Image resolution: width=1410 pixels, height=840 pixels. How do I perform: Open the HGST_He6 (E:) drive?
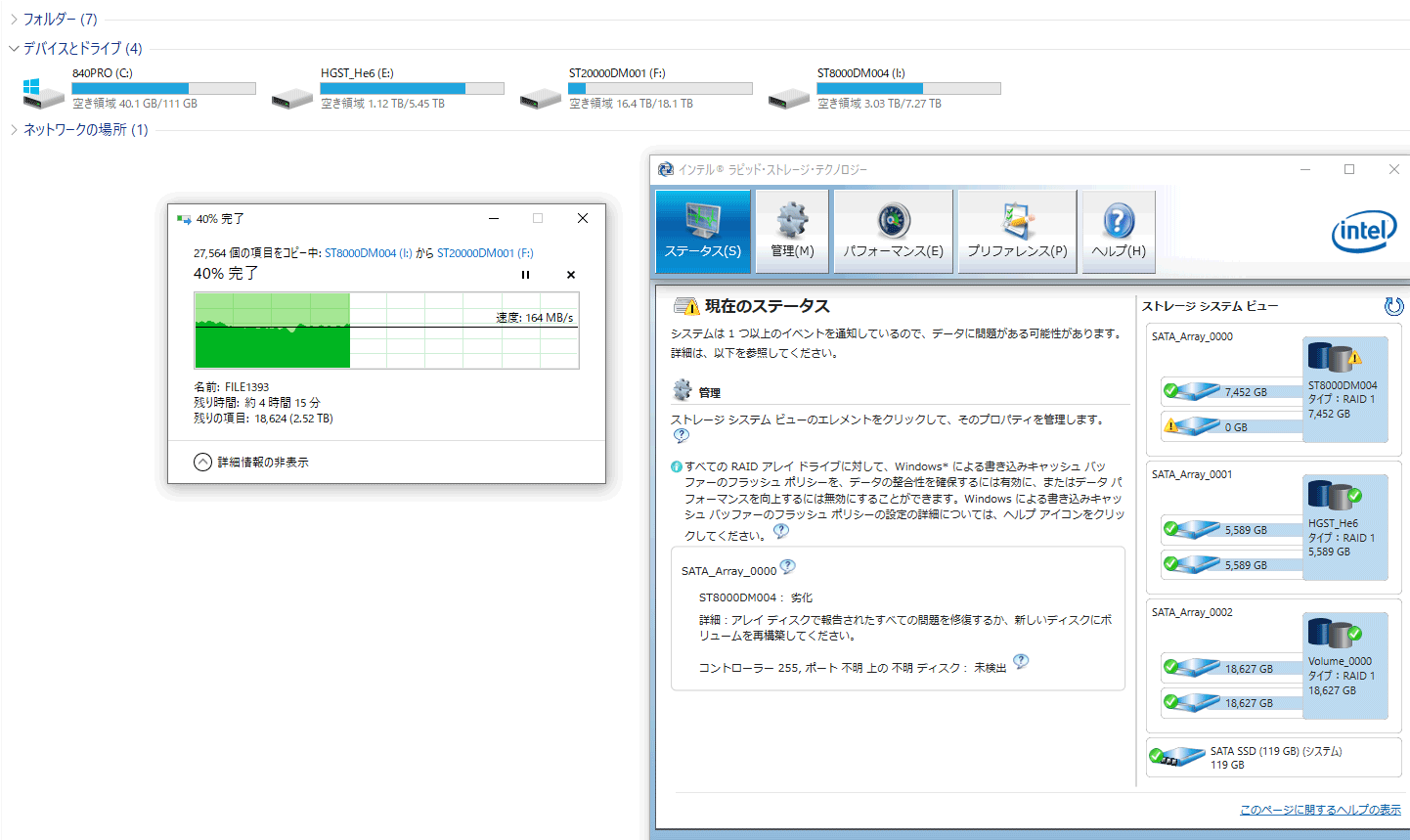[x=386, y=89]
